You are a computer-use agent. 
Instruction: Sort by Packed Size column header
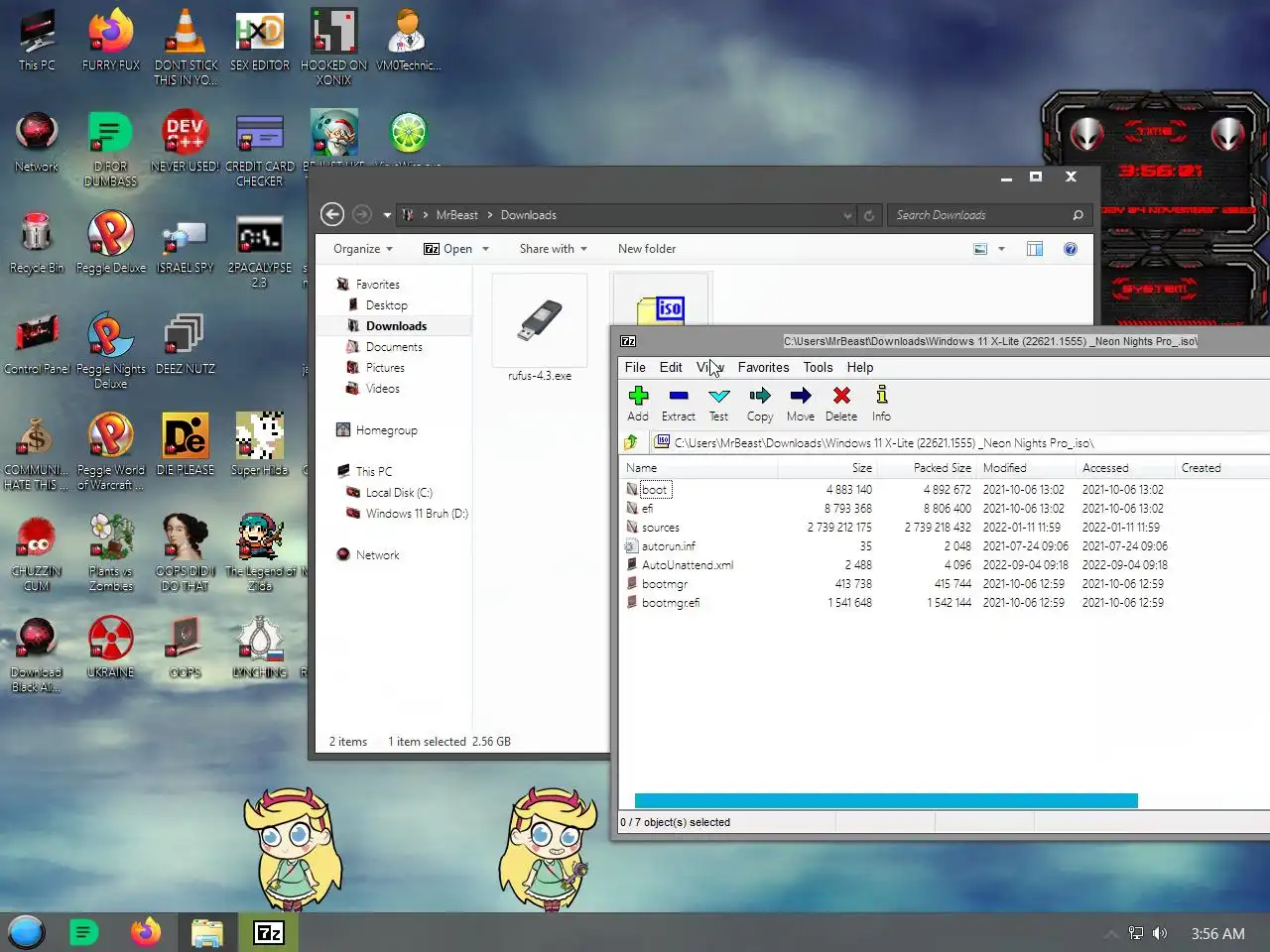[x=928, y=468]
